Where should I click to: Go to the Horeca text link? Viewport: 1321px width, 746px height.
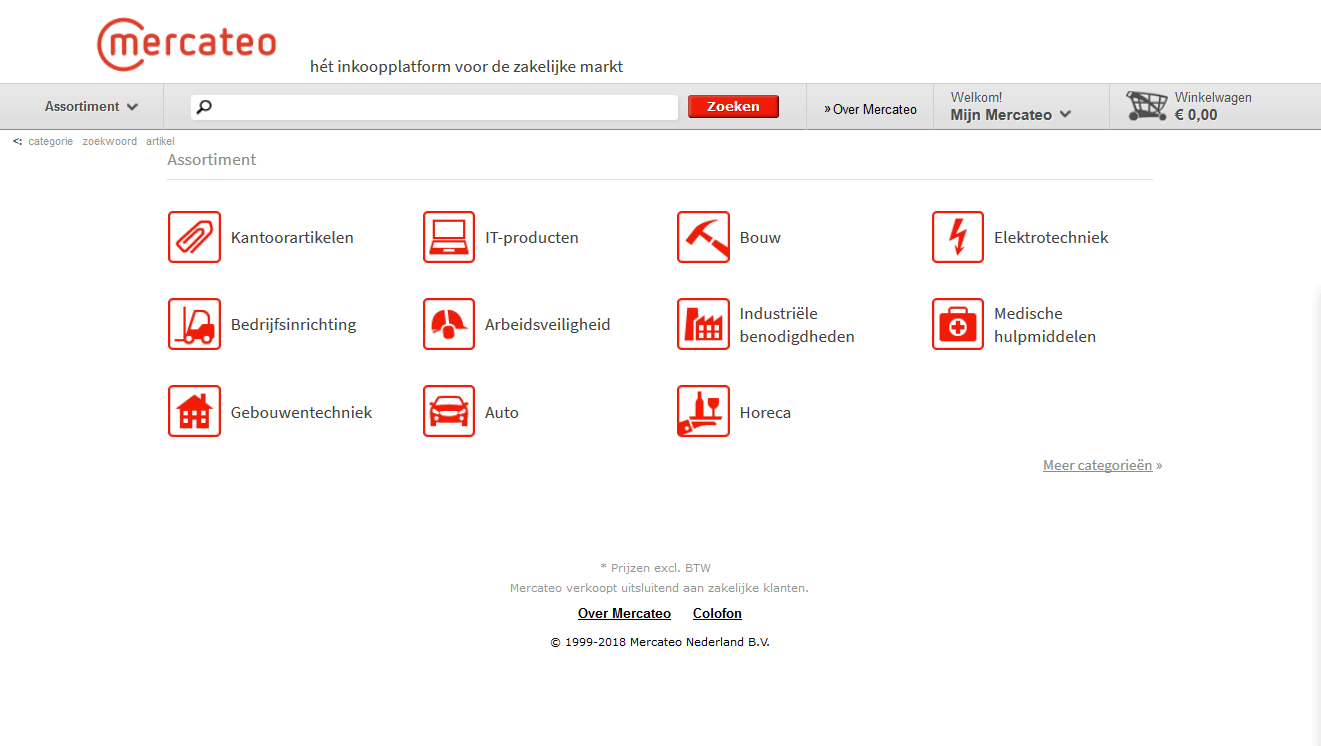pyautogui.click(x=765, y=412)
